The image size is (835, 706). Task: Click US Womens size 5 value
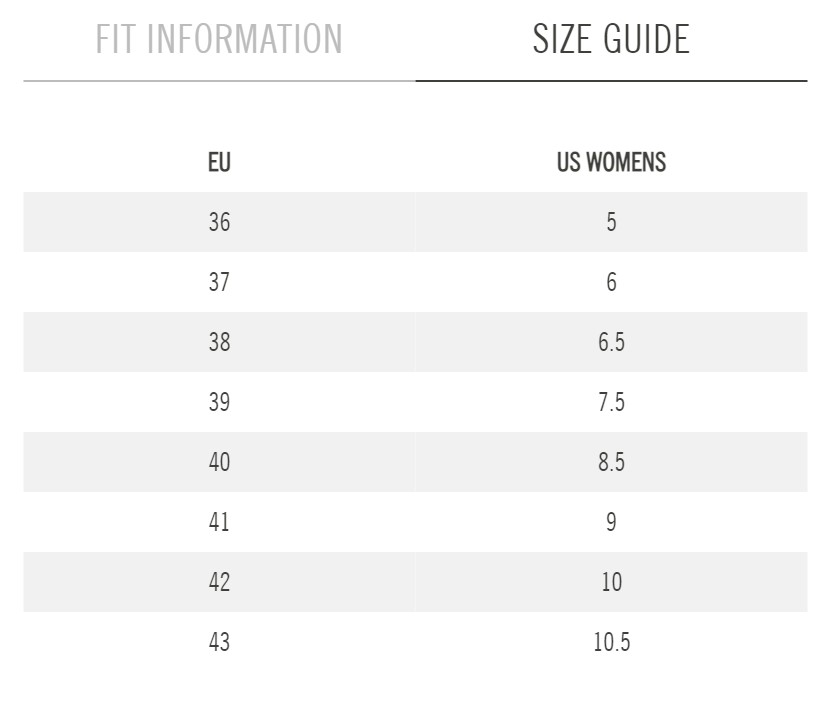[611, 222]
